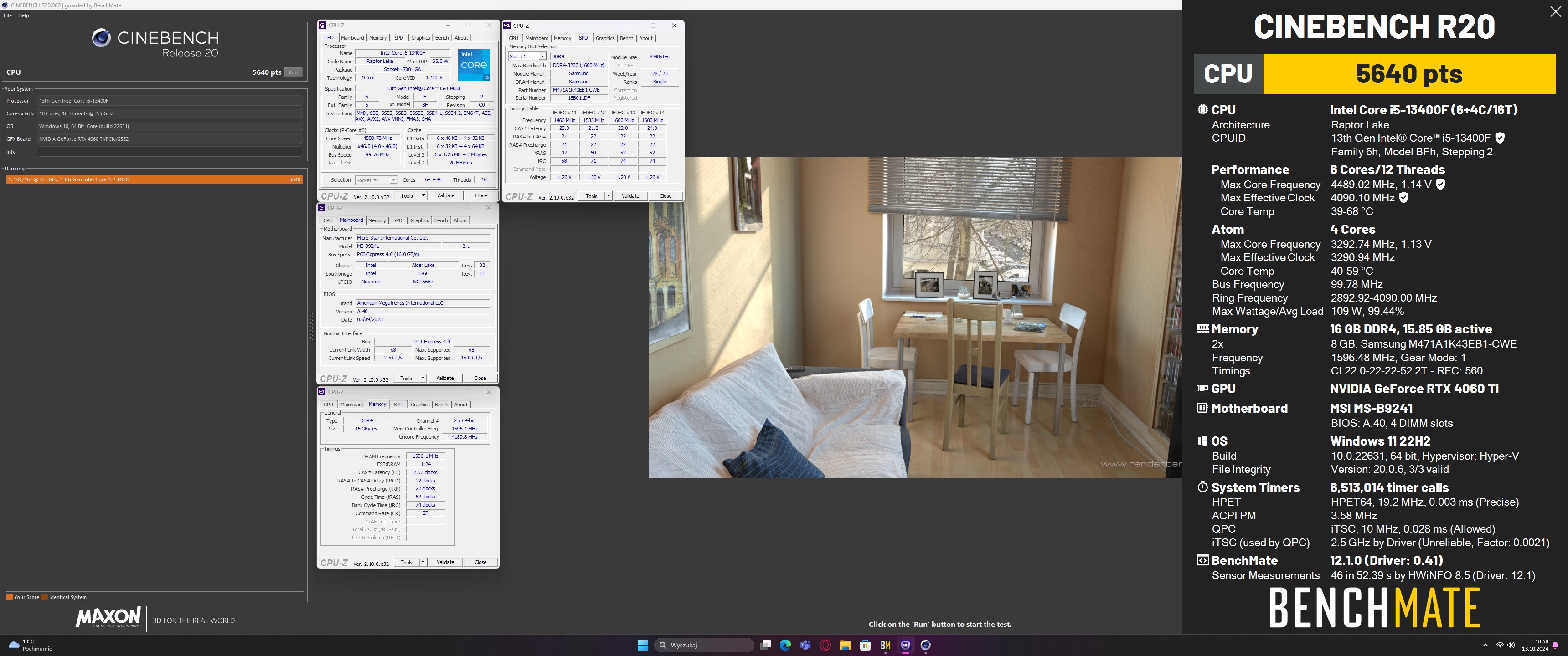
Task: Open the About tab in the SPD CPU-Z window
Action: tap(646, 38)
